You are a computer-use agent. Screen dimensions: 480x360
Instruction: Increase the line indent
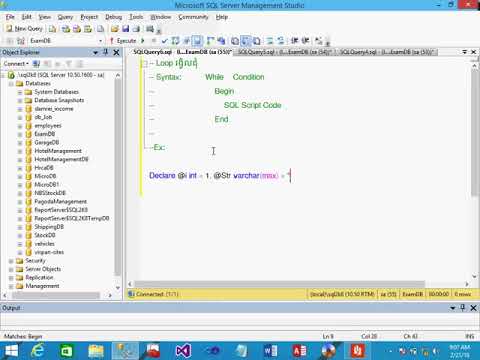305,41
